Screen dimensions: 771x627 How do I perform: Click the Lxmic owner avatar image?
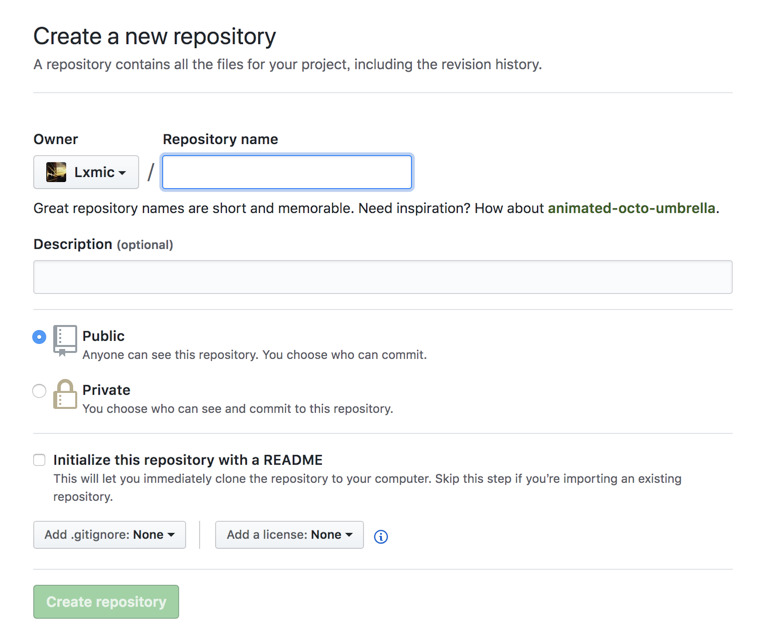tap(57, 172)
